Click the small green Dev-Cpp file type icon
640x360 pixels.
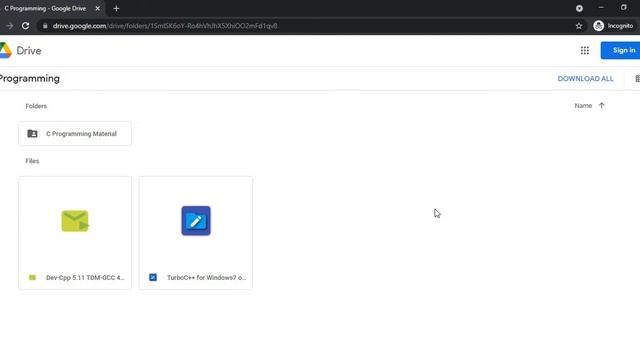[x=32, y=278]
